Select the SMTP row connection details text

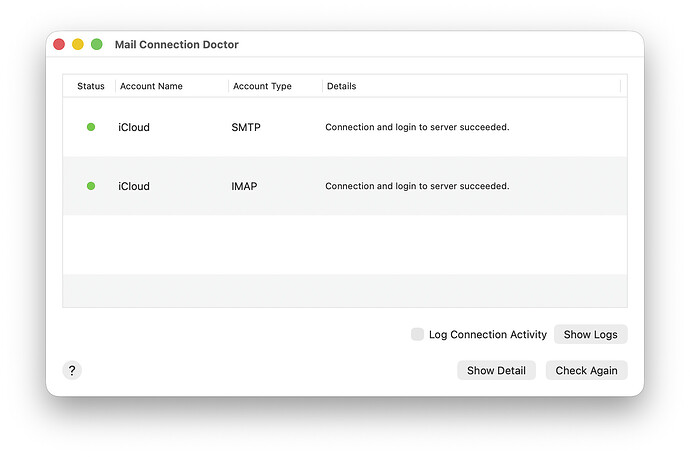click(417, 127)
